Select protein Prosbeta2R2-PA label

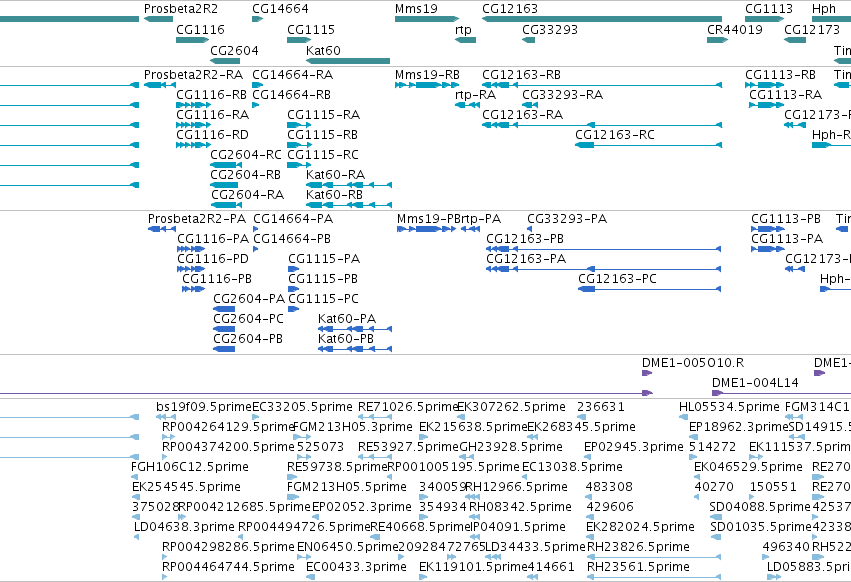click(x=197, y=219)
